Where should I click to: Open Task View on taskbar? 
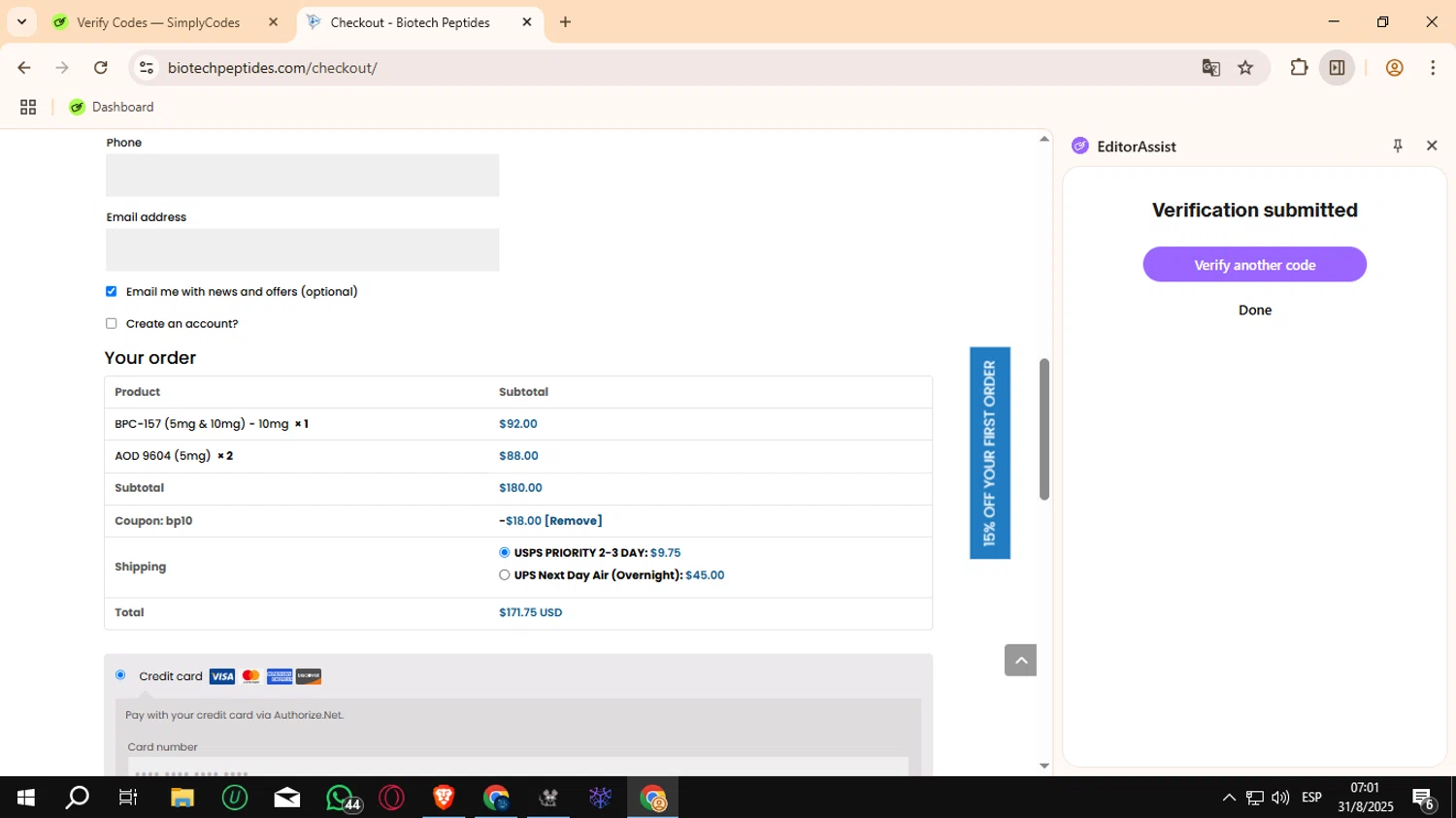tap(128, 798)
